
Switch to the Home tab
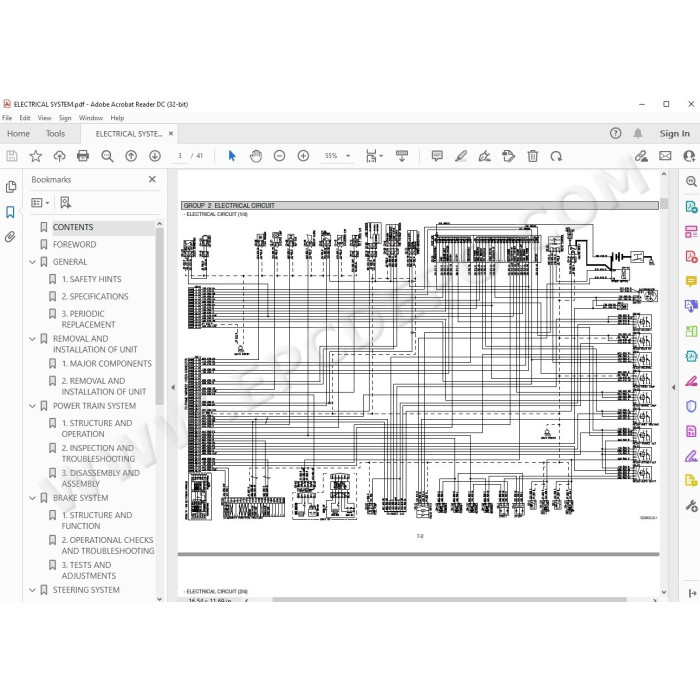pyautogui.click(x=18, y=133)
